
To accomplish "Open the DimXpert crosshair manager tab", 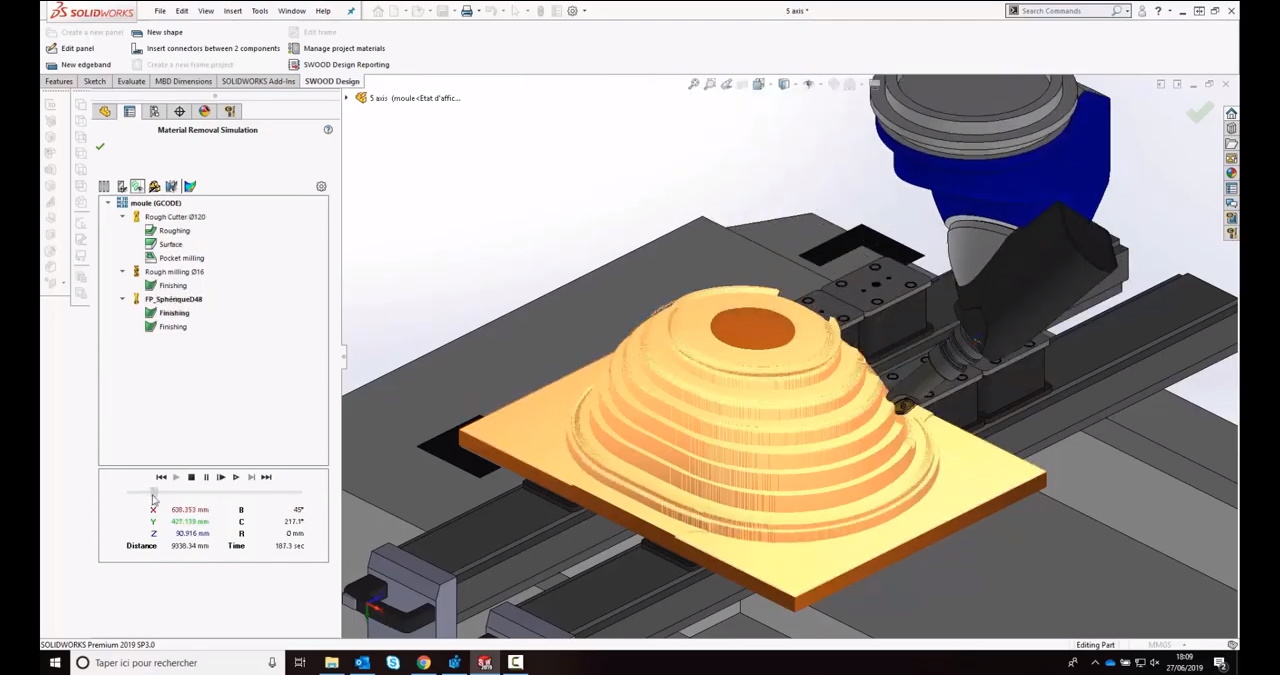I will click(x=179, y=112).
